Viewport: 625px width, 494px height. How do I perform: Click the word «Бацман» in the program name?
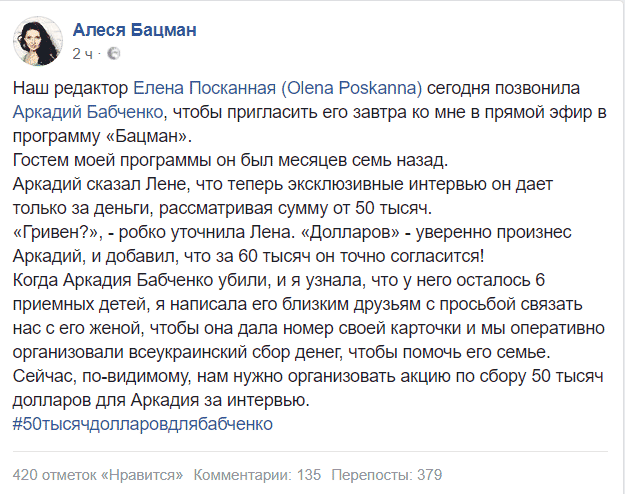click(148, 135)
